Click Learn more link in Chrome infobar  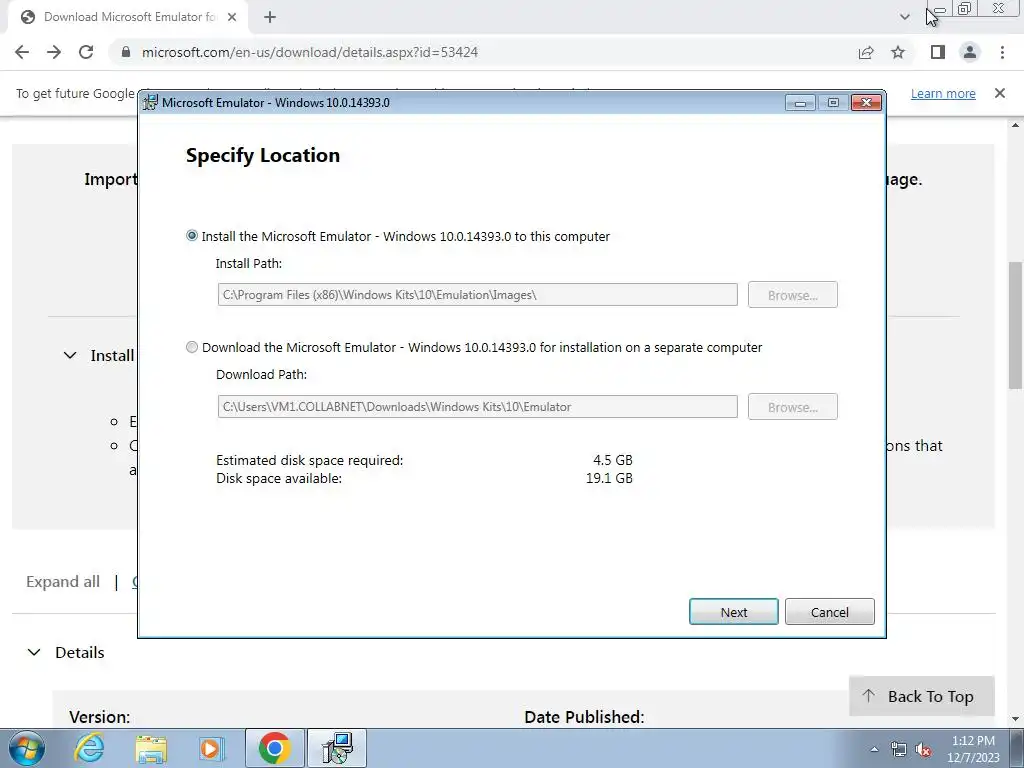943,93
